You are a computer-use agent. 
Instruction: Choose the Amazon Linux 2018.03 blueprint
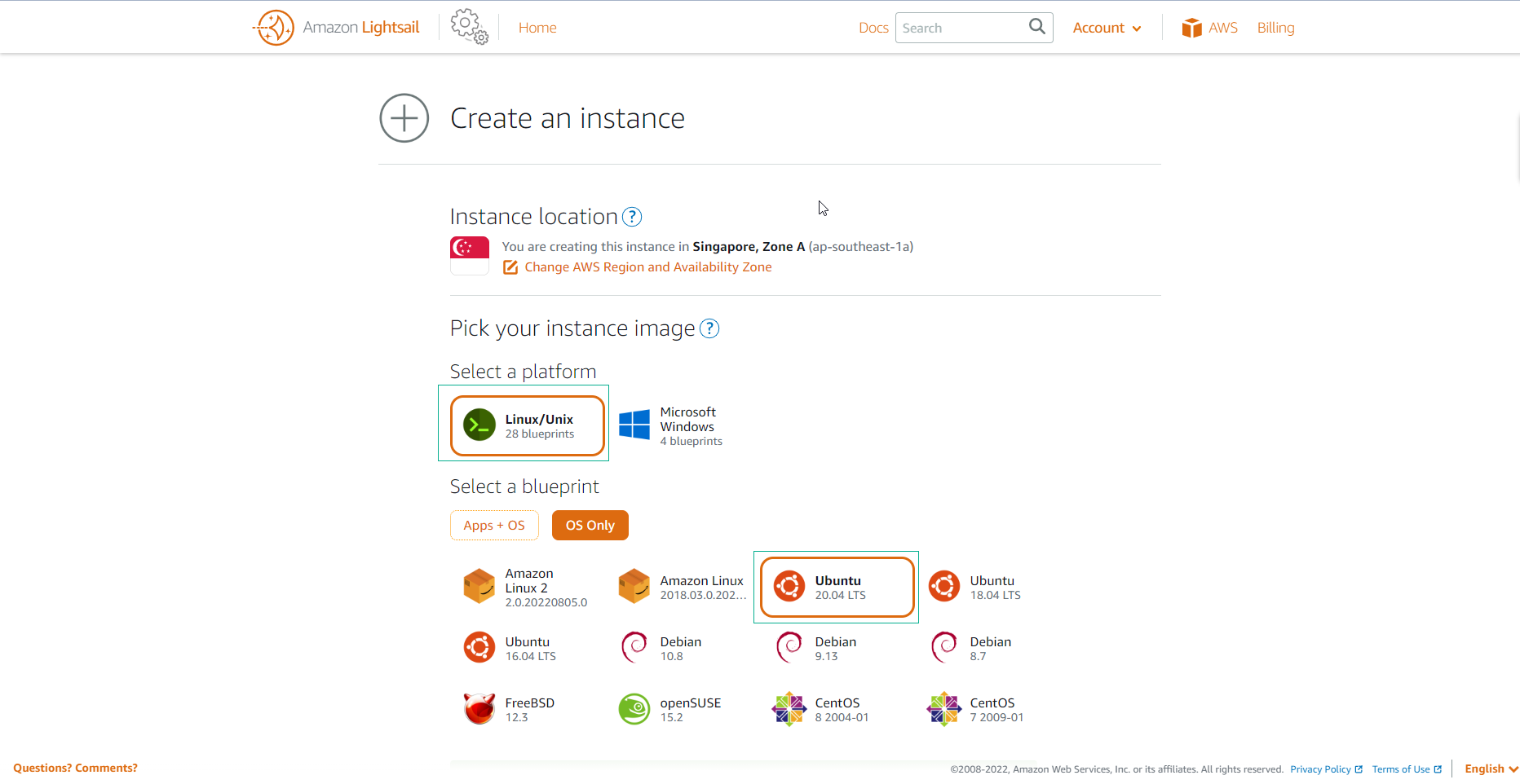682,587
